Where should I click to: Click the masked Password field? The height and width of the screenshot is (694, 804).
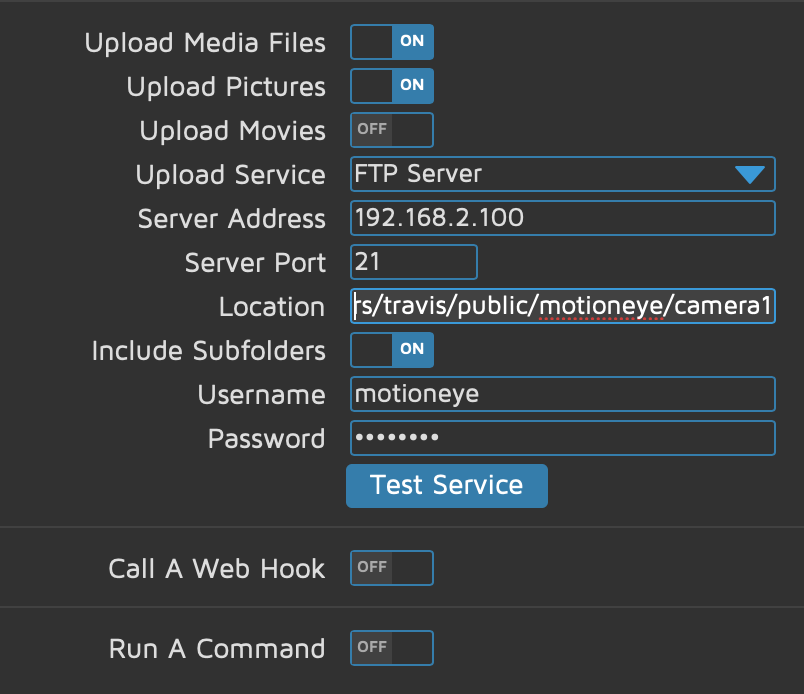pos(562,438)
